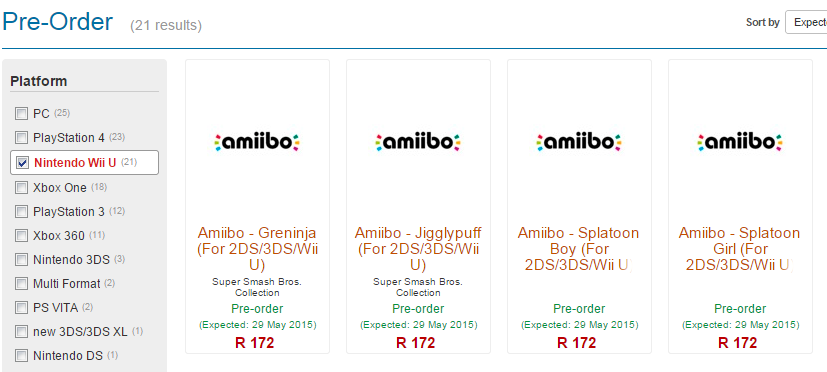The height and width of the screenshot is (372, 827).
Task: Check the Nintendo 3DS platform box
Action: pyautogui.click(x=22, y=260)
